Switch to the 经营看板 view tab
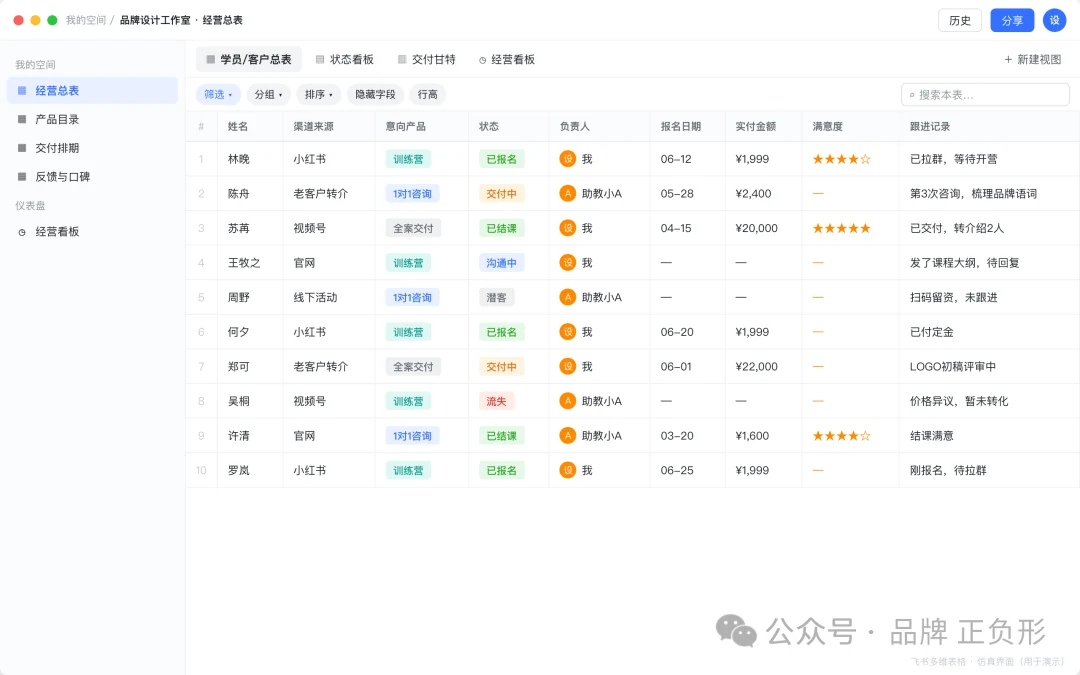Image resolution: width=1080 pixels, height=675 pixels. click(507, 59)
